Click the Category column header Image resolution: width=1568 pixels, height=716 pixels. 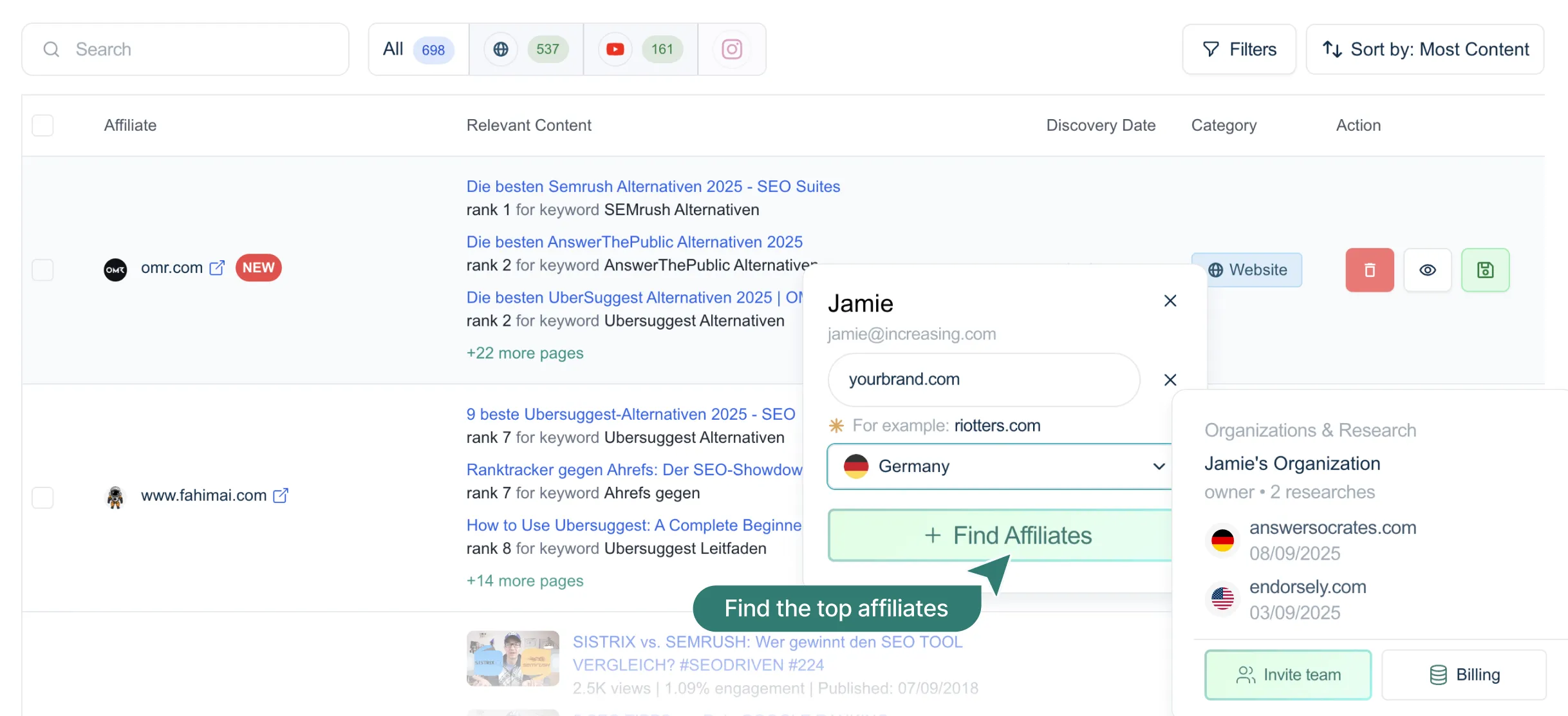tap(1224, 125)
